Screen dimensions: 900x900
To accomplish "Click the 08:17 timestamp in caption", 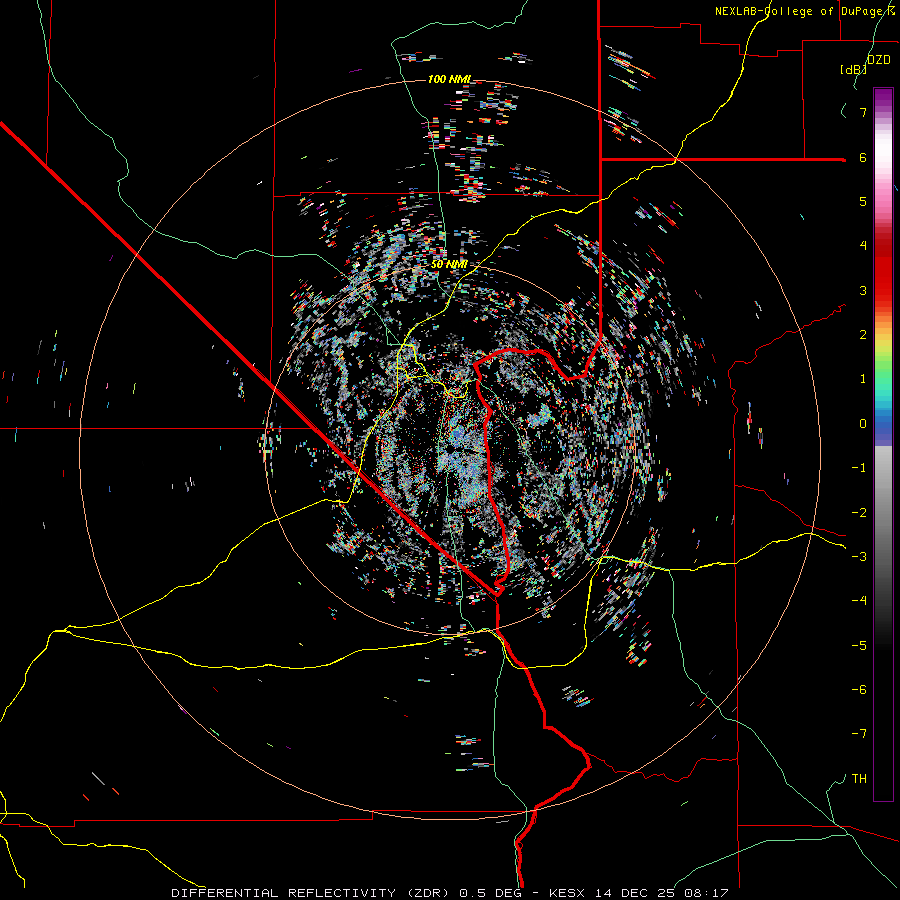I will coord(707,893).
